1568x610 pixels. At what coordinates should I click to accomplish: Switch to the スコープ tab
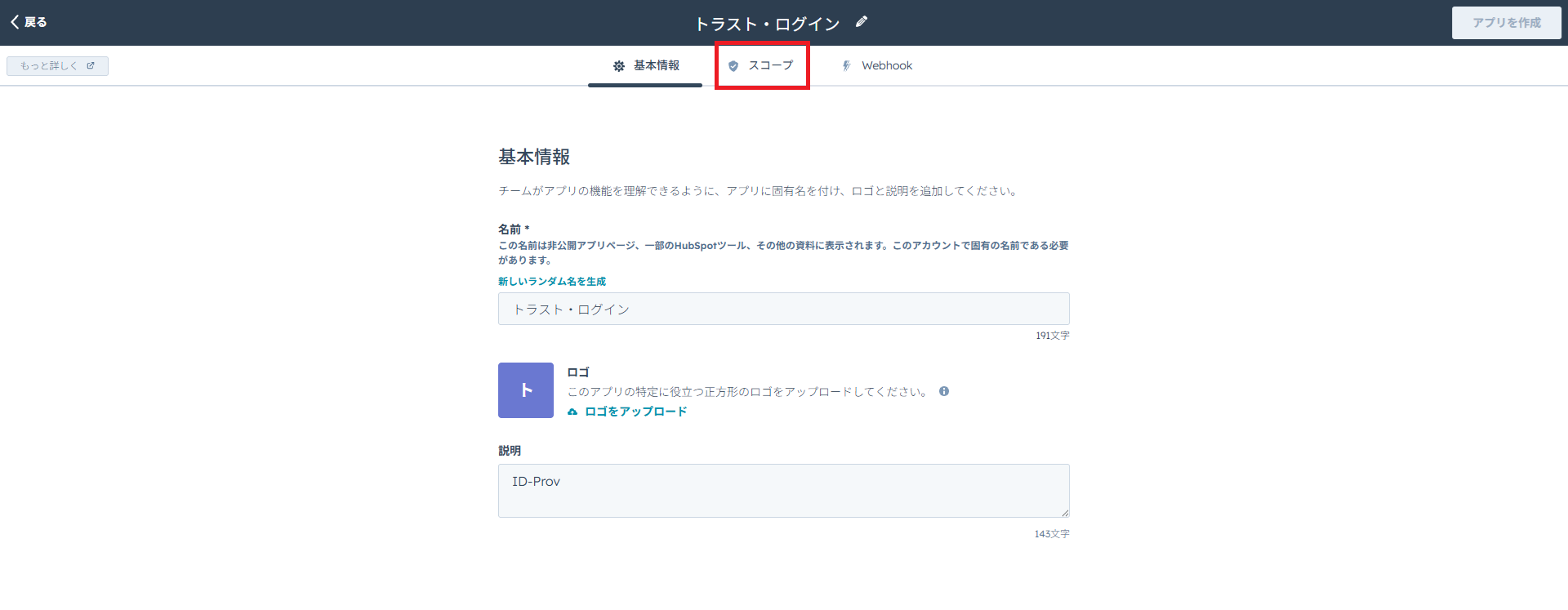point(761,65)
